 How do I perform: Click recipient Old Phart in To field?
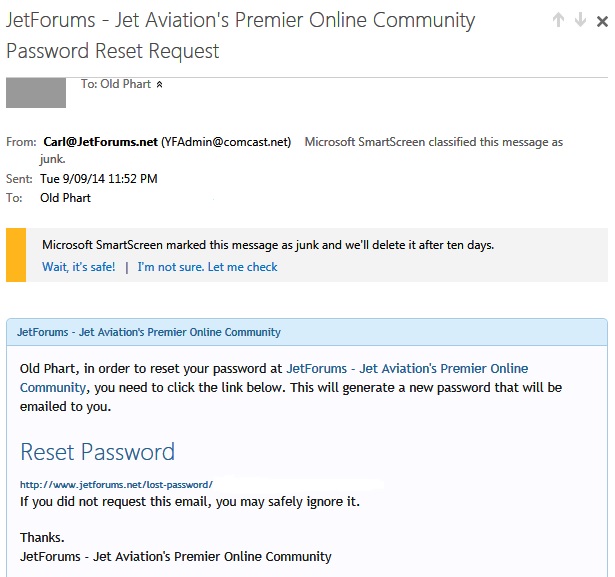pos(65,198)
